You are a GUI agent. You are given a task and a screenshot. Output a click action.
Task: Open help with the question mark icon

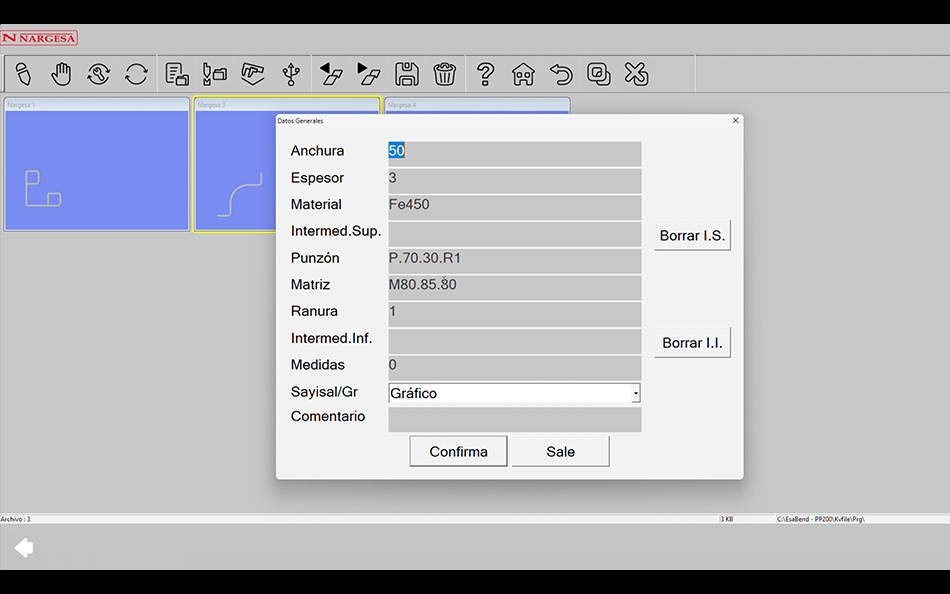(x=485, y=74)
